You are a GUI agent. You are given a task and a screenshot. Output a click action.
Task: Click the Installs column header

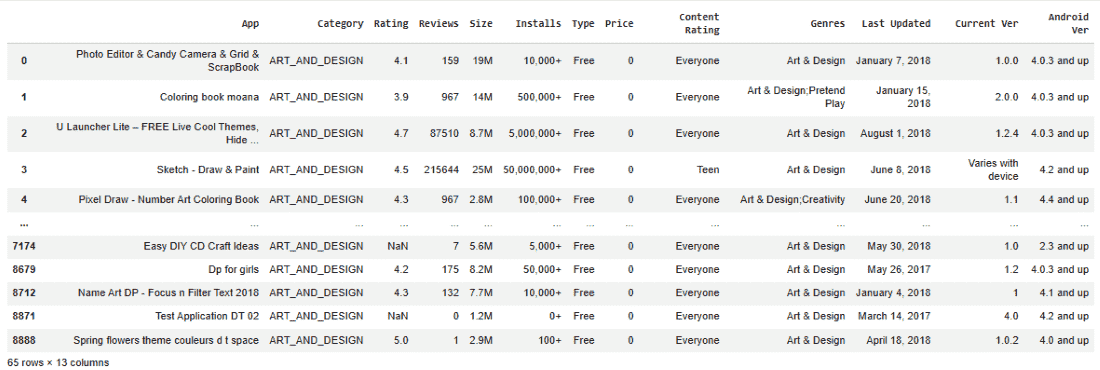tap(538, 23)
